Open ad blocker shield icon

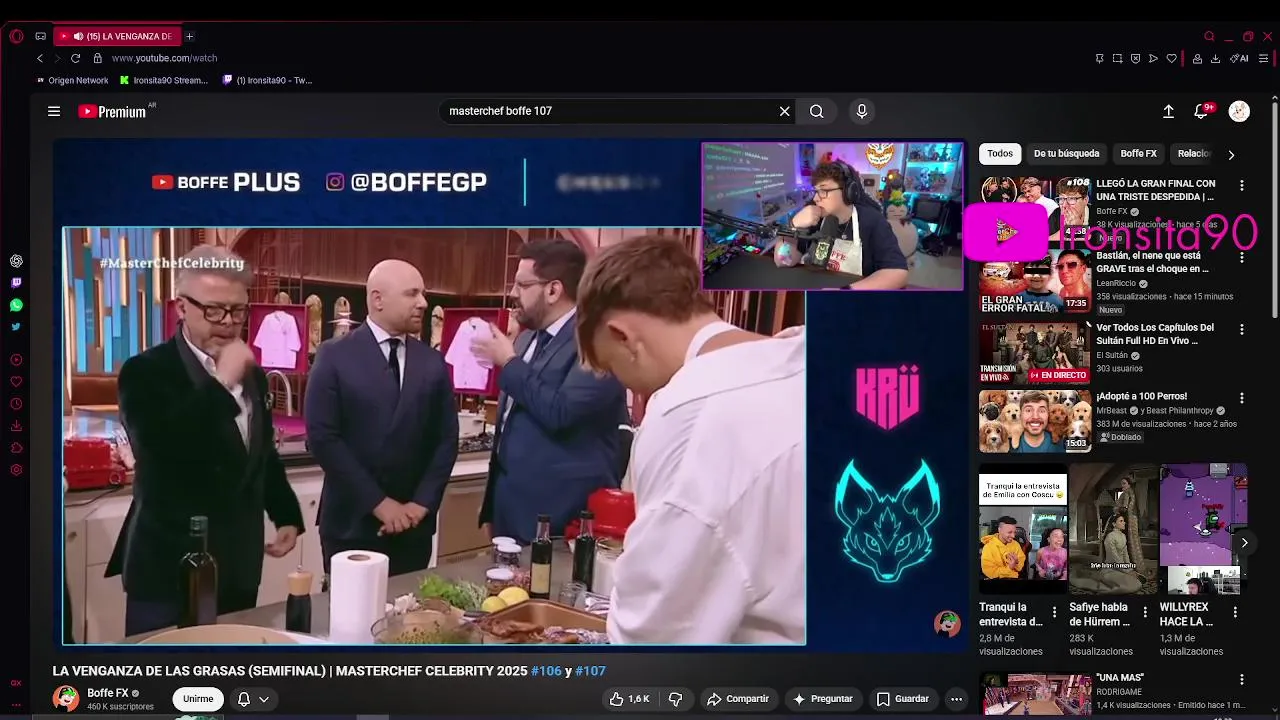(x=1135, y=58)
